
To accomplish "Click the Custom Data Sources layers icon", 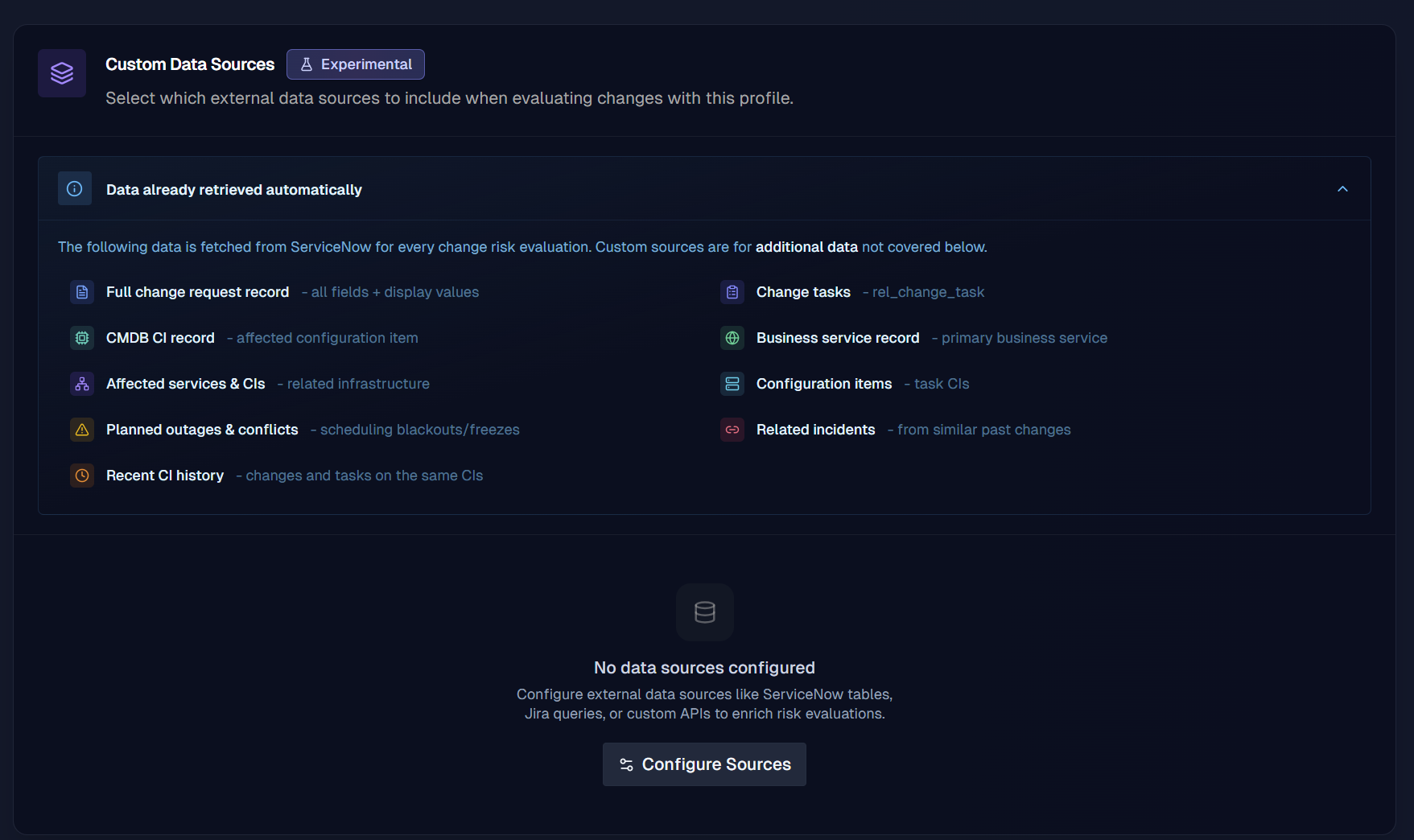I will 61,72.
